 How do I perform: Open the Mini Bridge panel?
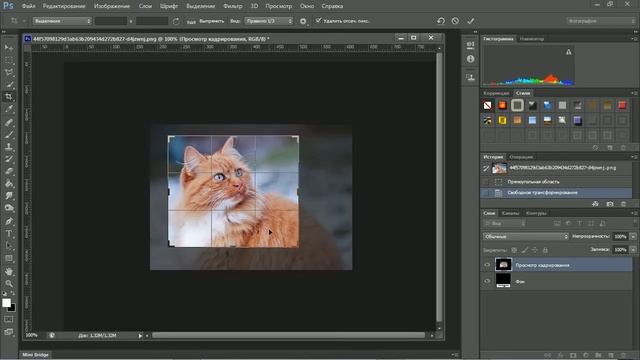(35, 355)
